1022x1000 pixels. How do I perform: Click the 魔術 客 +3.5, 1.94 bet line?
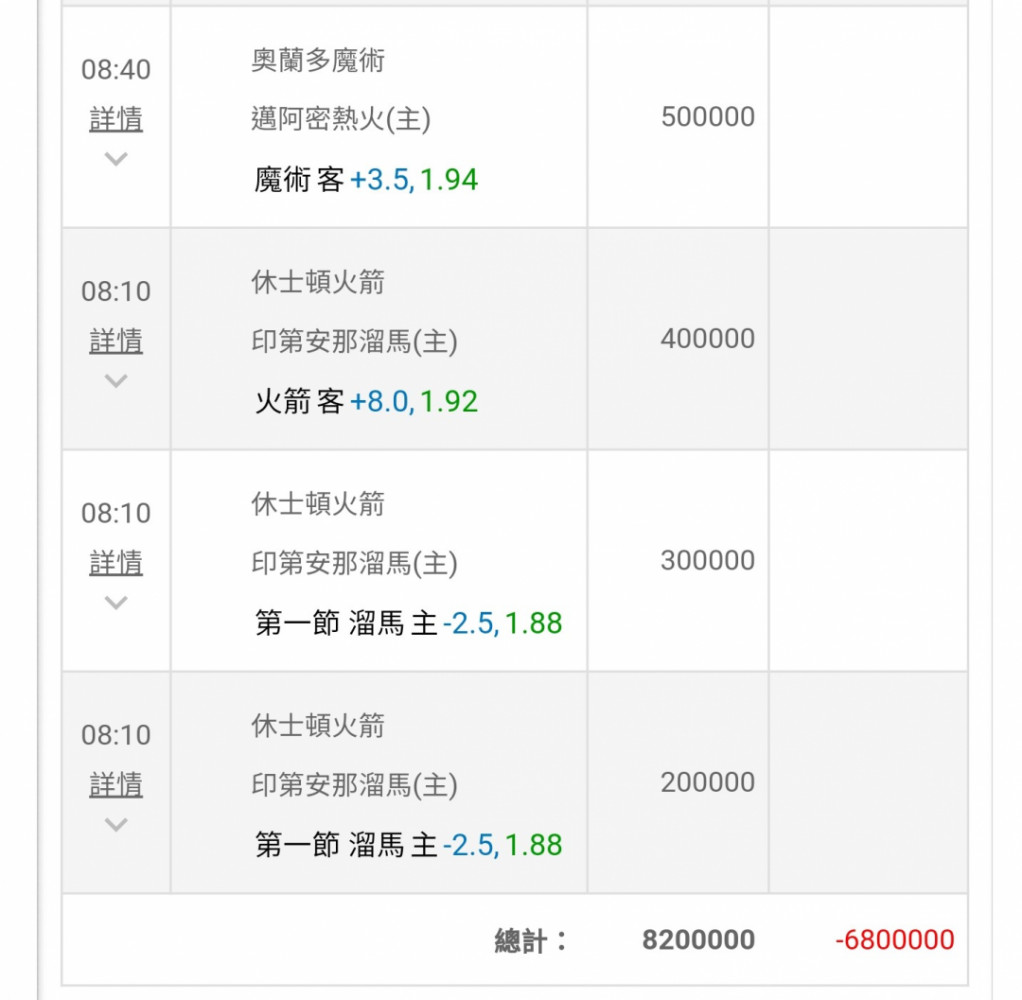coord(366,179)
